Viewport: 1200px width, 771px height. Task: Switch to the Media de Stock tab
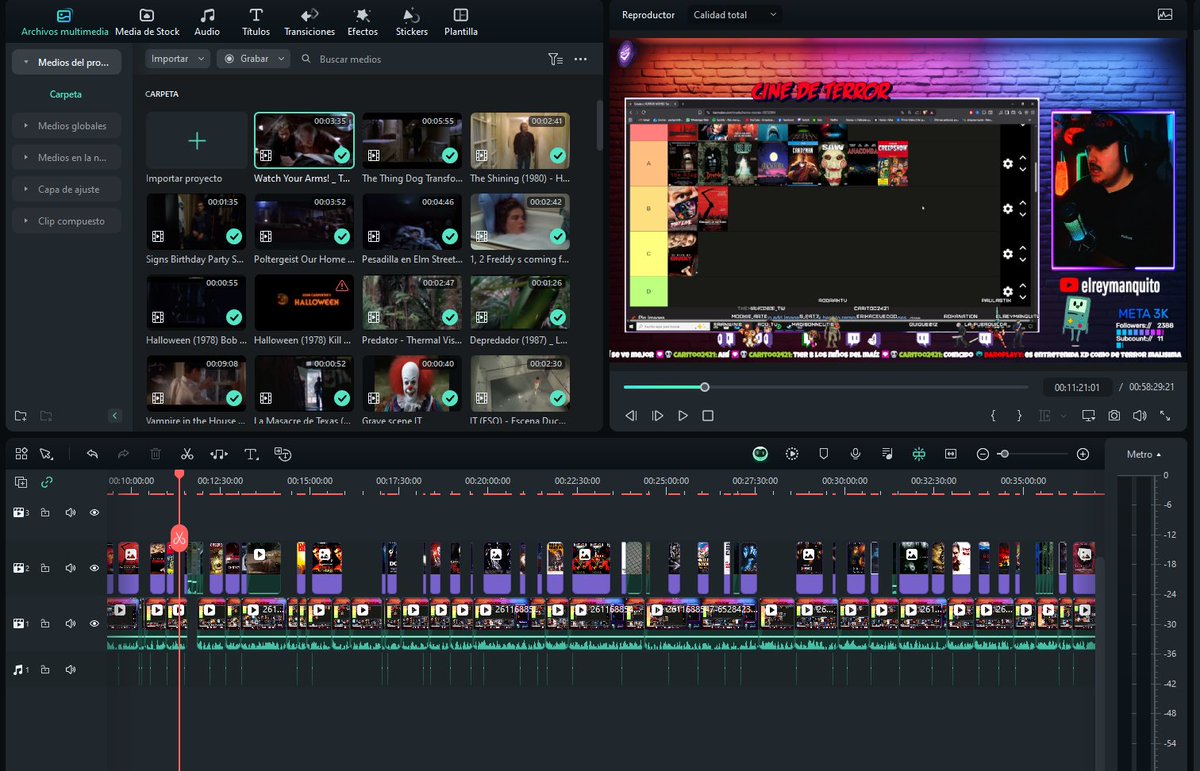pos(147,22)
